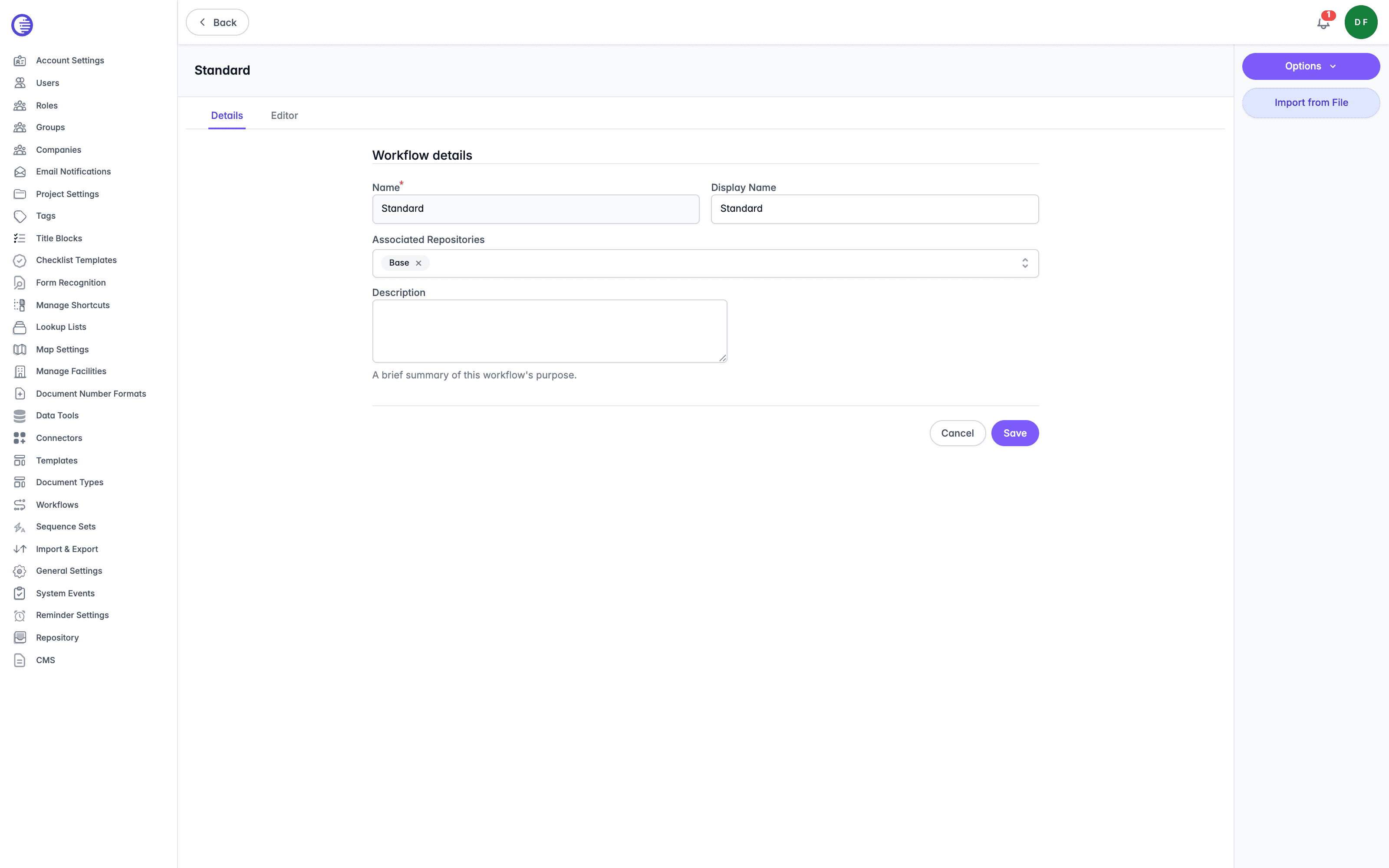The image size is (1389, 868).
Task: Click the Workflows icon in sidebar
Action: [20, 505]
